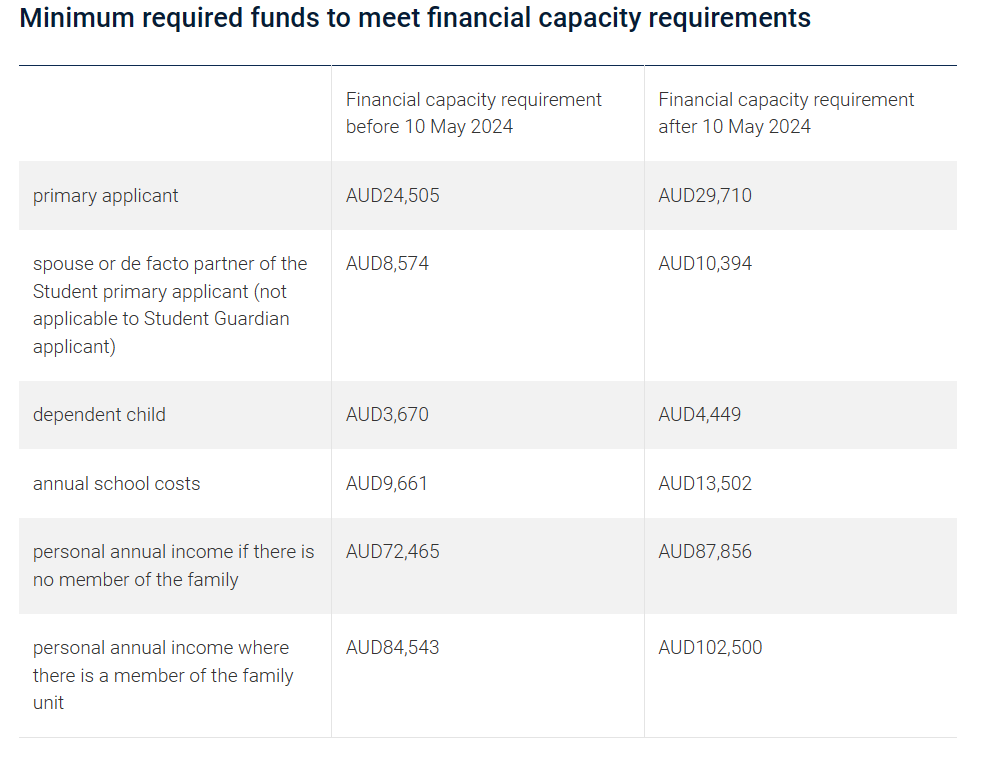The image size is (996, 765).
Task: Select the 'spouse or de facto partner' row label
Action: (x=170, y=305)
